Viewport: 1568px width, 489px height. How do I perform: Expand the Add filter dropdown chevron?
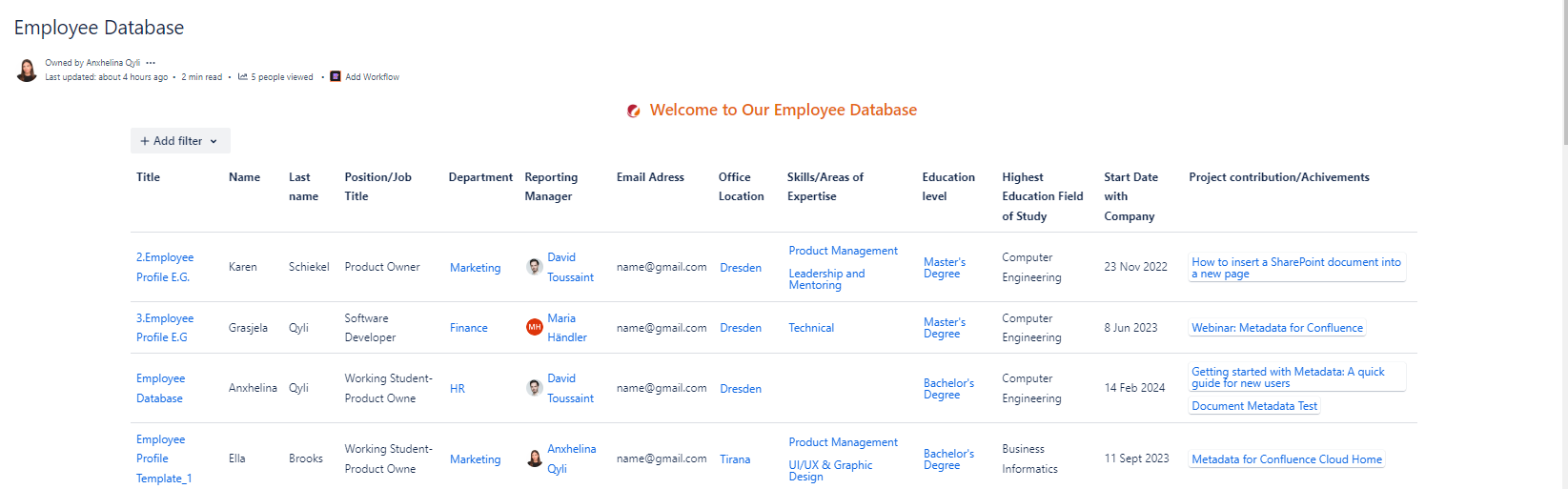[x=214, y=141]
